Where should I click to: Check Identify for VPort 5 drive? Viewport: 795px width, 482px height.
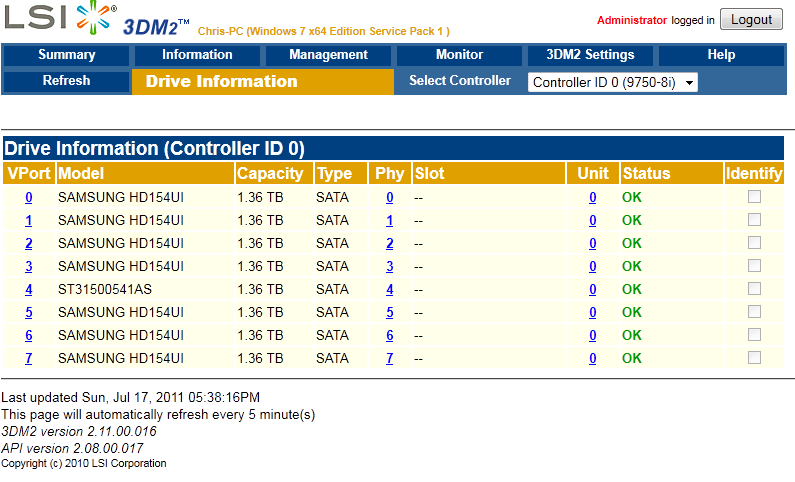click(754, 312)
